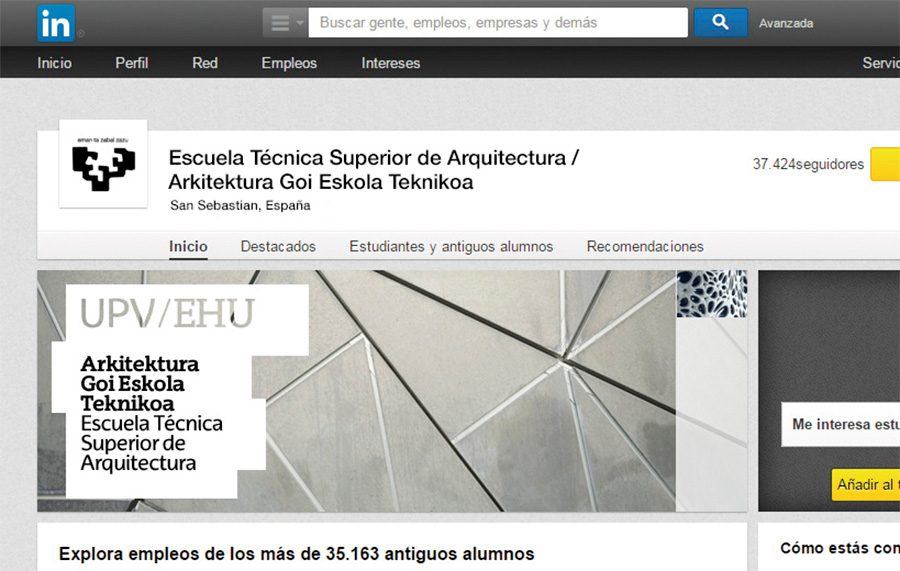
Task: Click the 'Cómo estás con...' heading
Action: [840, 548]
